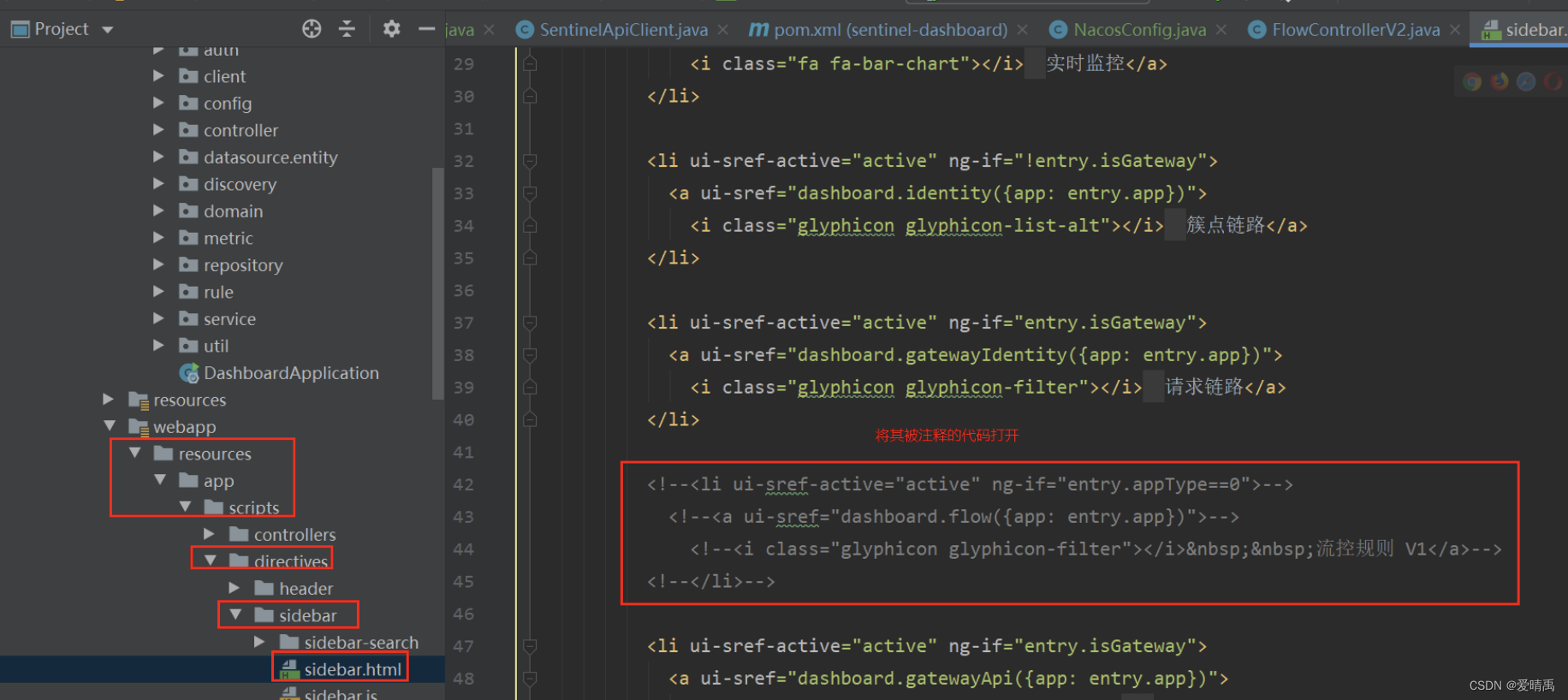This screenshot has height=700, width=1568.
Task: Hide the Project tool window with minimize icon
Action: pyautogui.click(x=427, y=29)
